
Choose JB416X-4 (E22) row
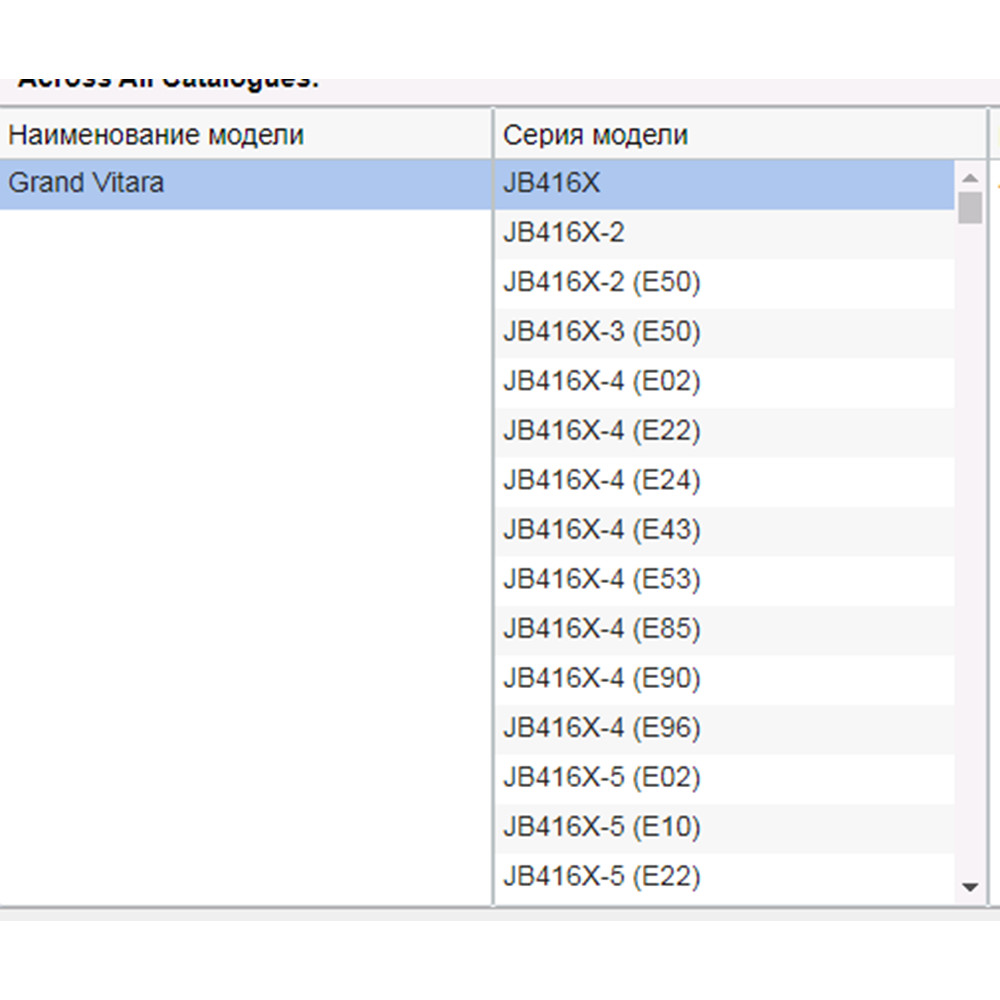tap(602, 431)
